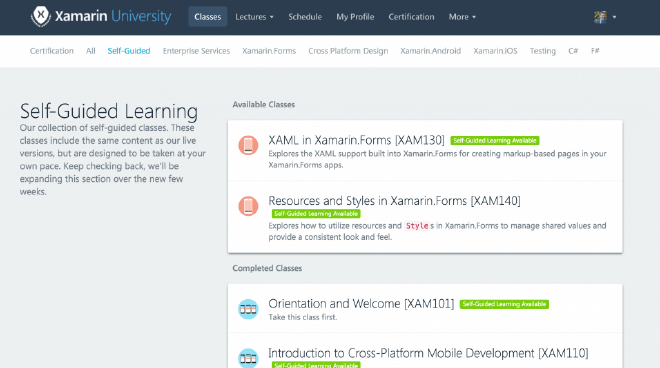Open the user avatar in the header
The width and height of the screenshot is (660, 368).
(600, 17)
